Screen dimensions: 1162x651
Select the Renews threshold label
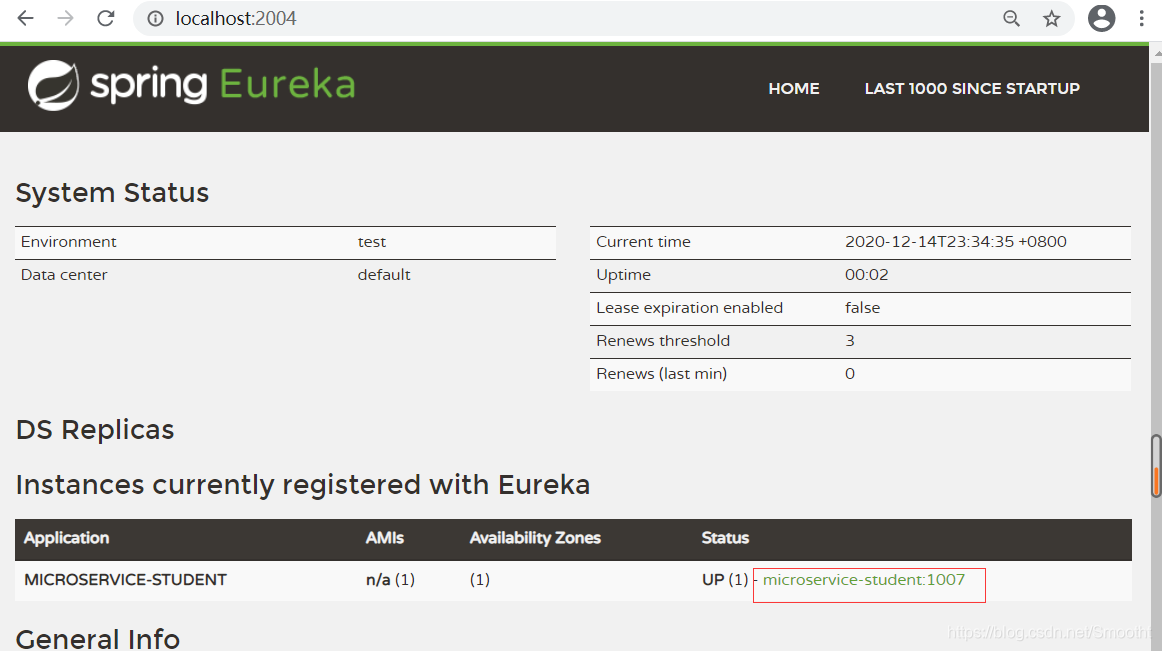(663, 341)
